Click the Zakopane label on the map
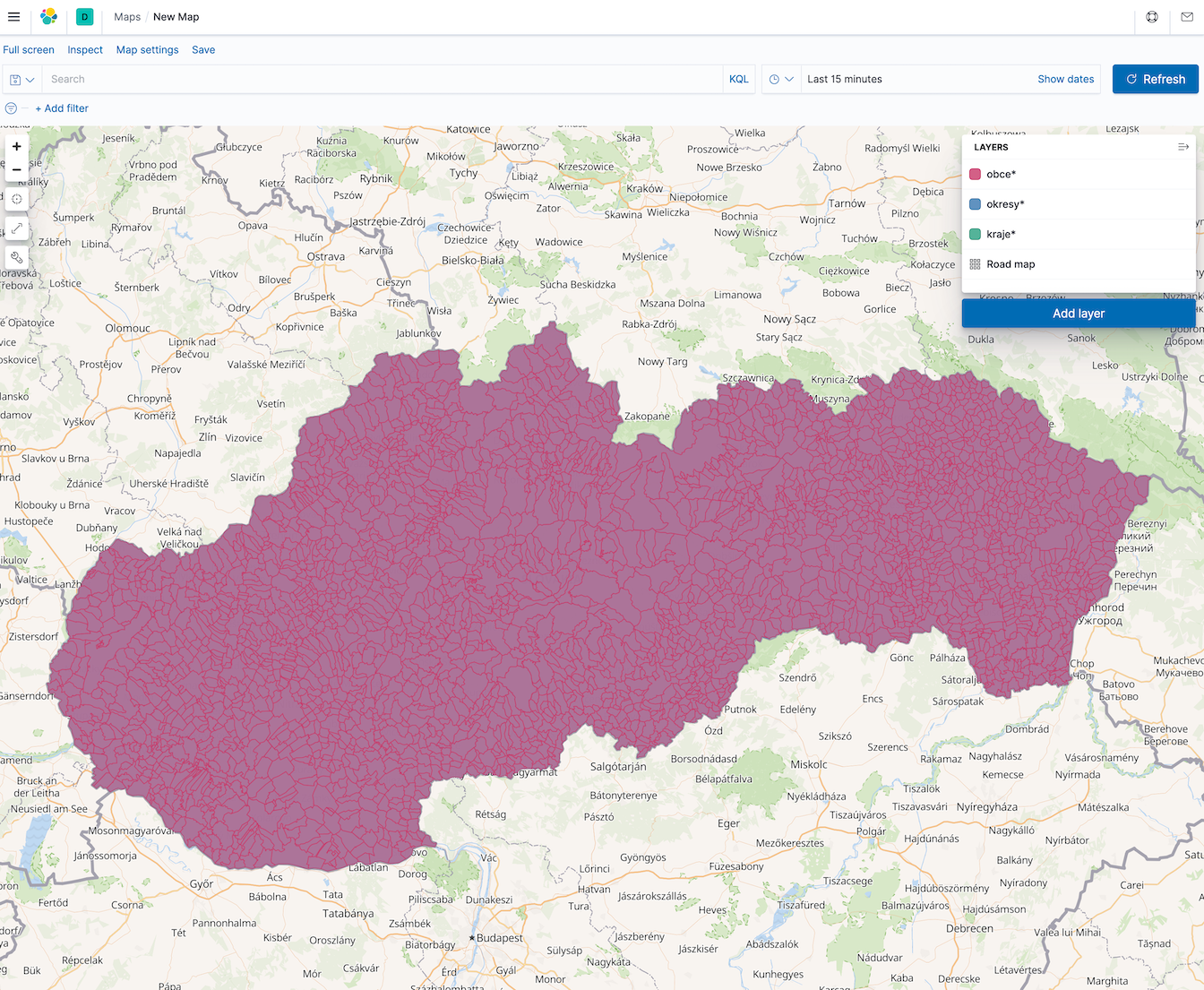1204x990 pixels. click(647, 416)
